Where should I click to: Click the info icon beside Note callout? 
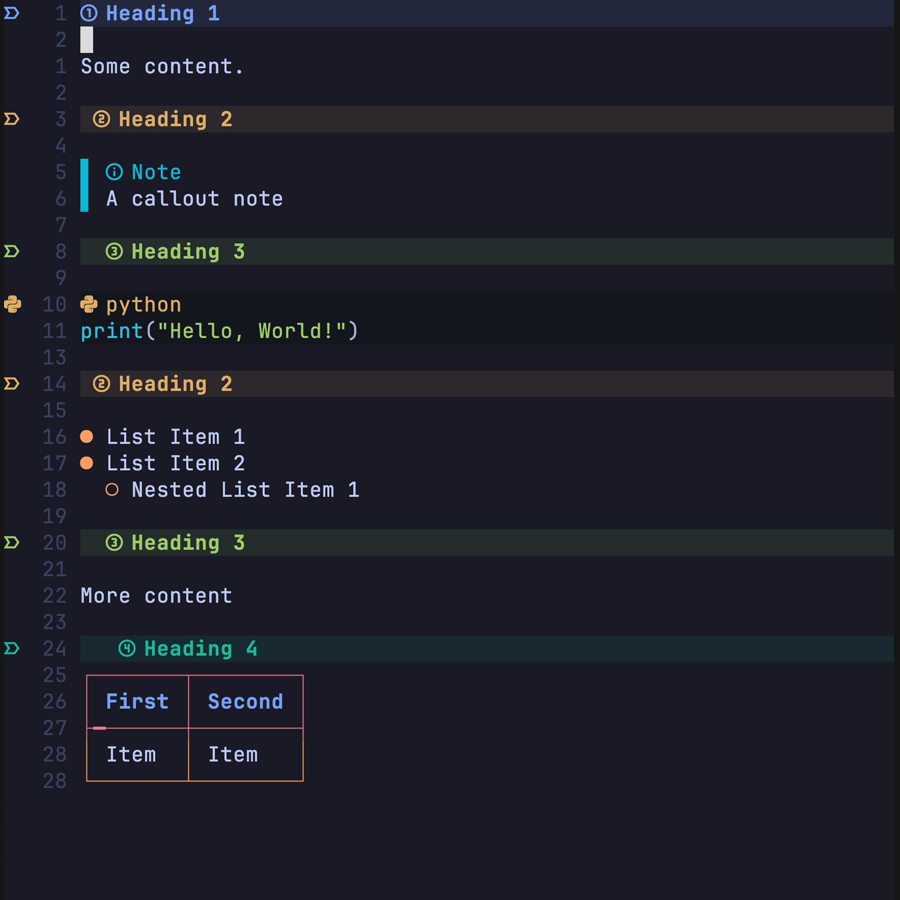point(114,172)
